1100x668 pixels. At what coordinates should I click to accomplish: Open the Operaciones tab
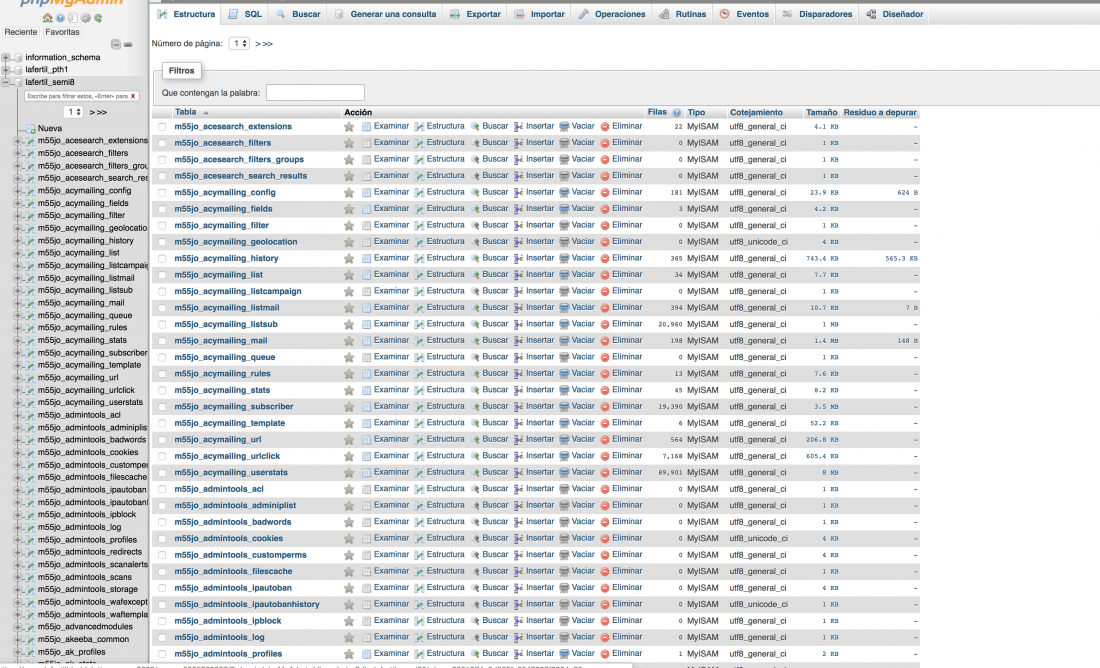click(x=612, y=14)
